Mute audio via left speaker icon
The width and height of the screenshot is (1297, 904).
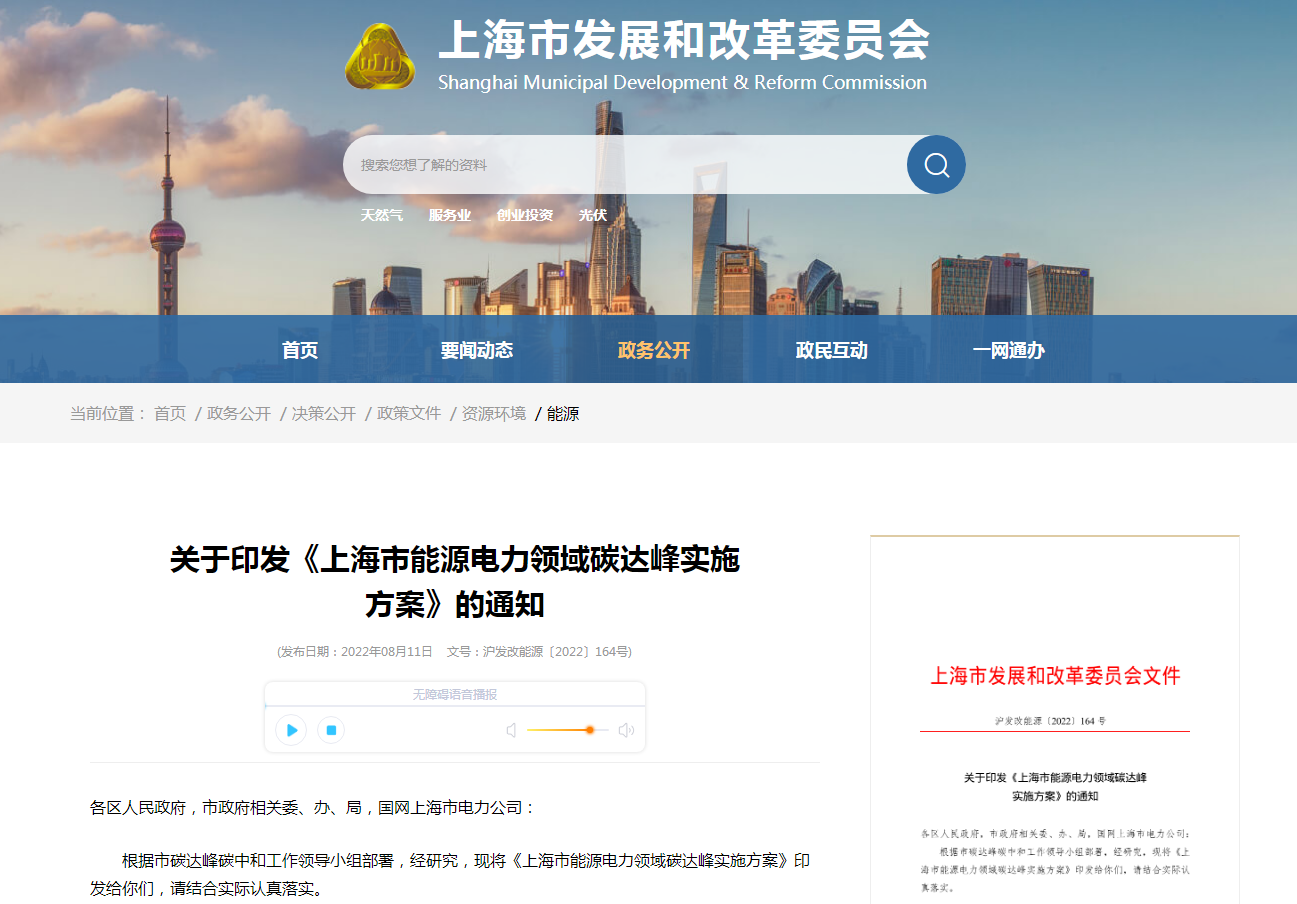[512, 730]
